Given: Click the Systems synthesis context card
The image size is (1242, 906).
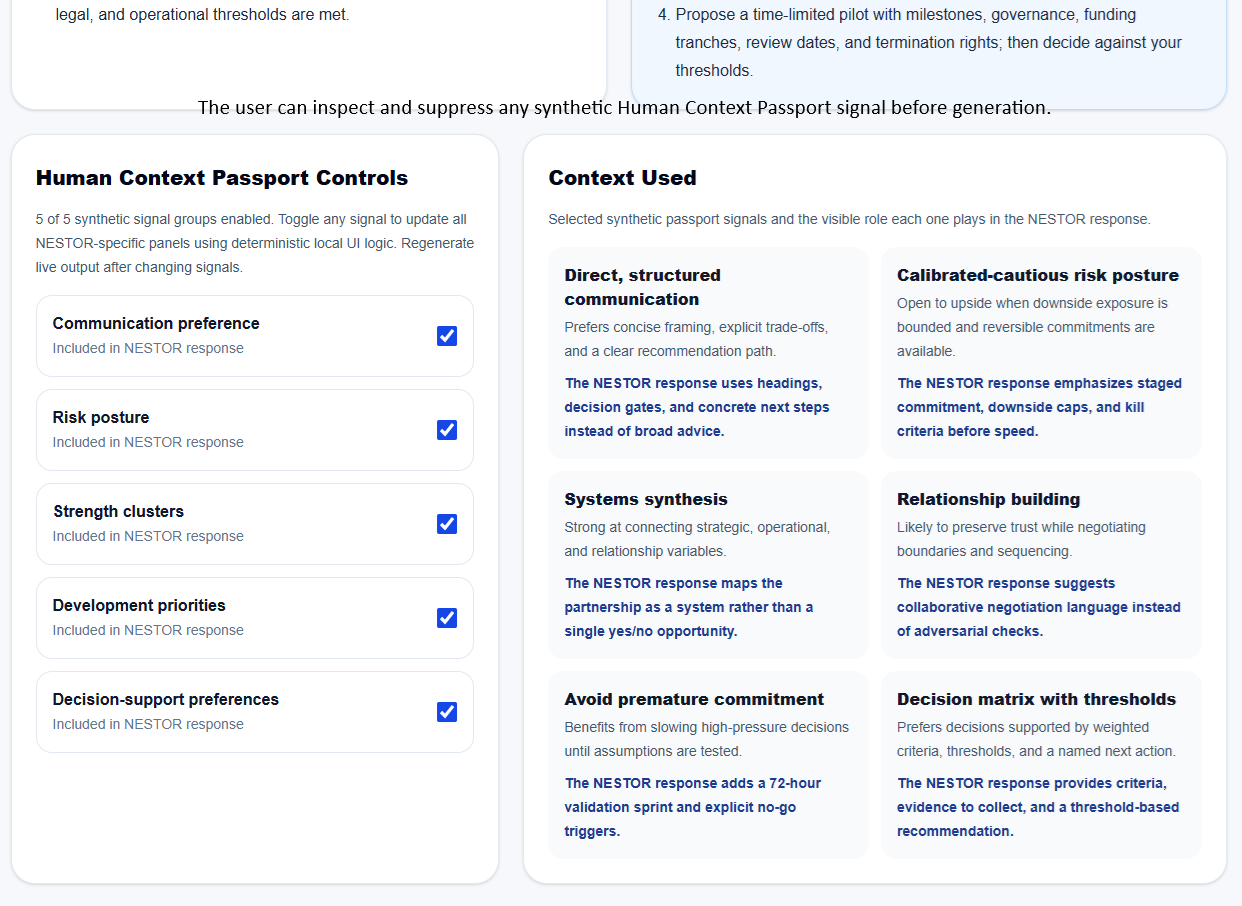Looking at the screenshot, I should tap(708, 565).
